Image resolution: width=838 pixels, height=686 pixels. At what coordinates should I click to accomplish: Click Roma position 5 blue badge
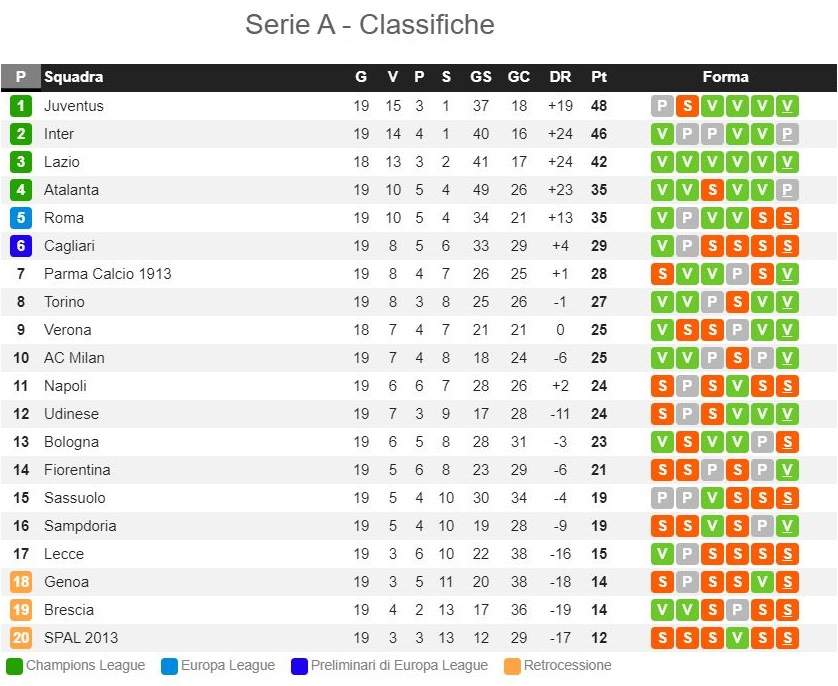pos(21,218)
